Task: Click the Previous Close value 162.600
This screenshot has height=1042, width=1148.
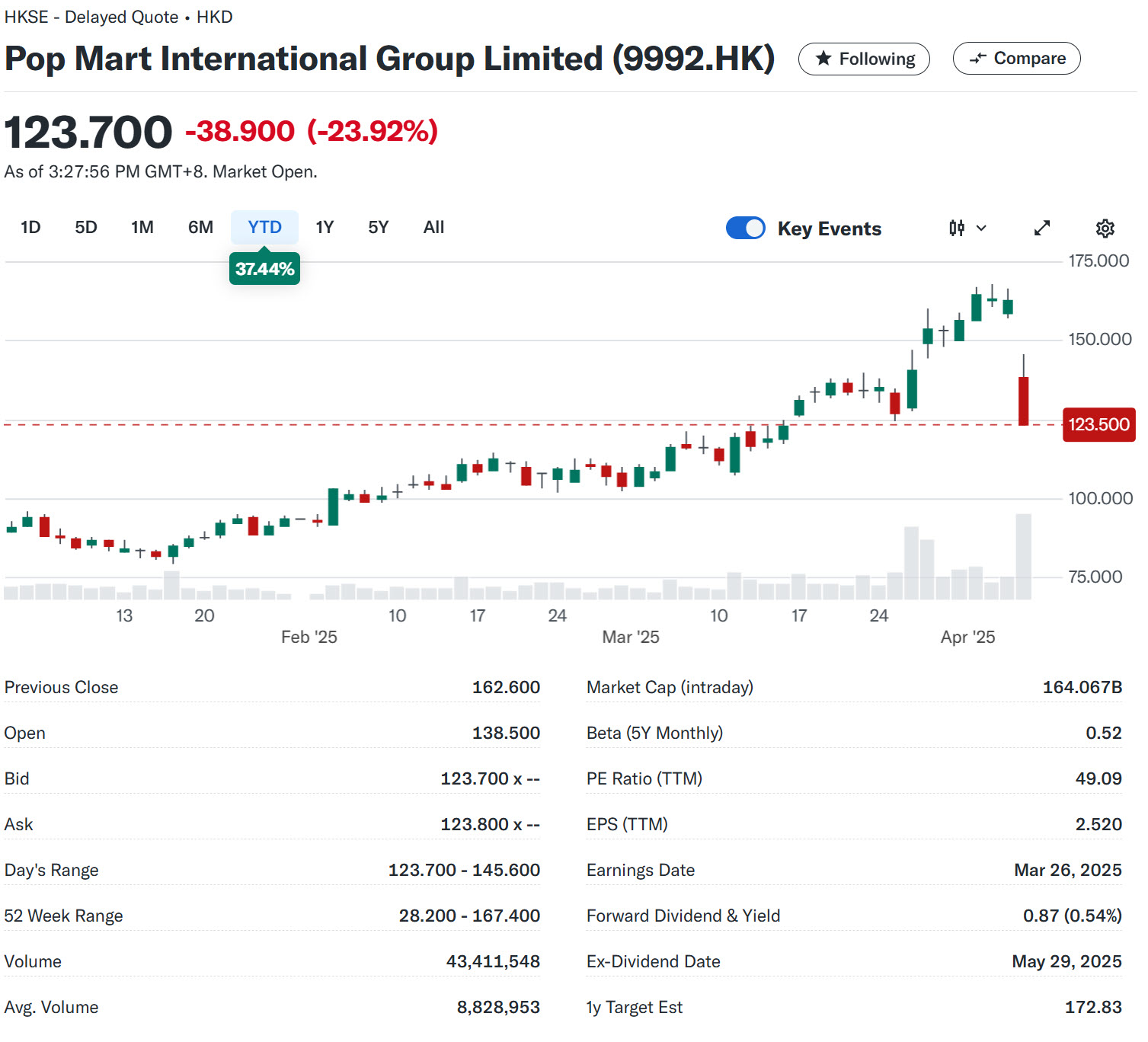Action: [506, 687]
